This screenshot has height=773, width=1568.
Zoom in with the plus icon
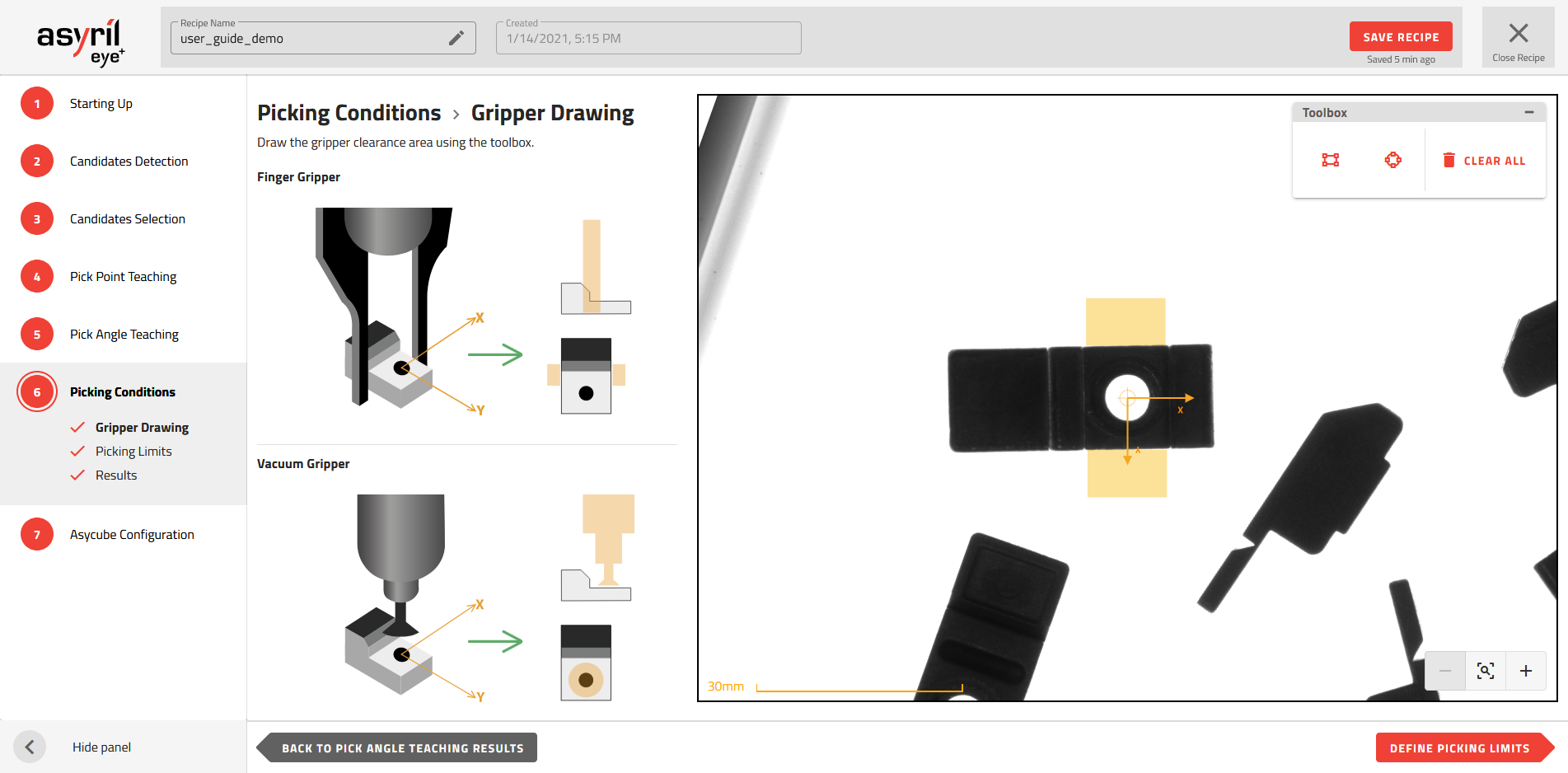[1525, 671]
